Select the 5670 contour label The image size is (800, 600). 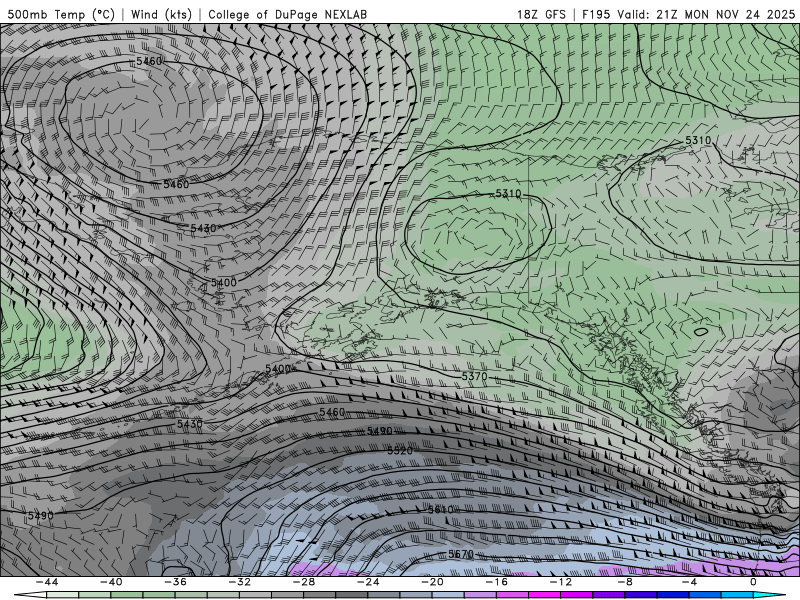pyautogui.click(x=461, y=554)
